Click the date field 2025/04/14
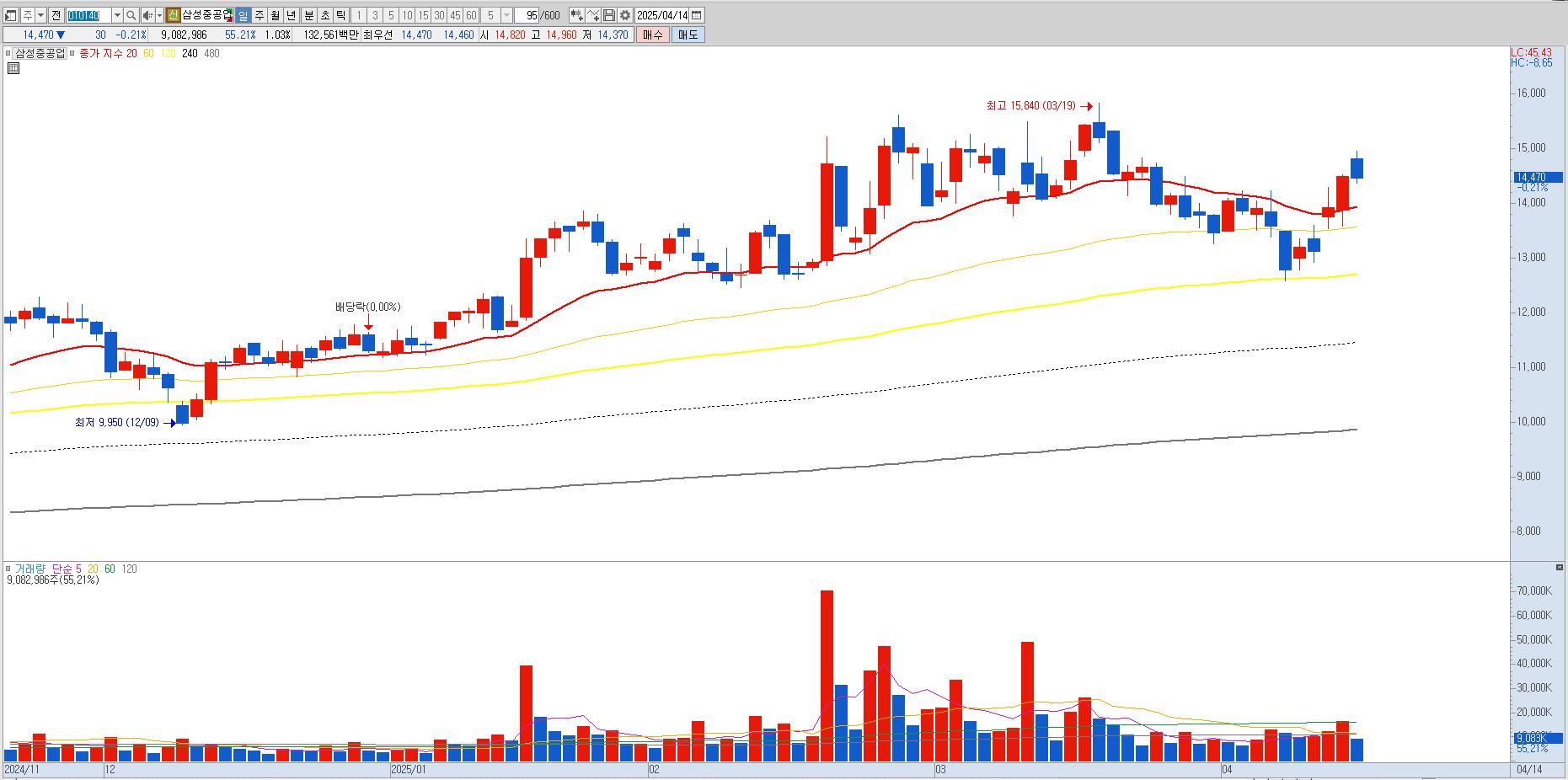 [x=662, y=15]
